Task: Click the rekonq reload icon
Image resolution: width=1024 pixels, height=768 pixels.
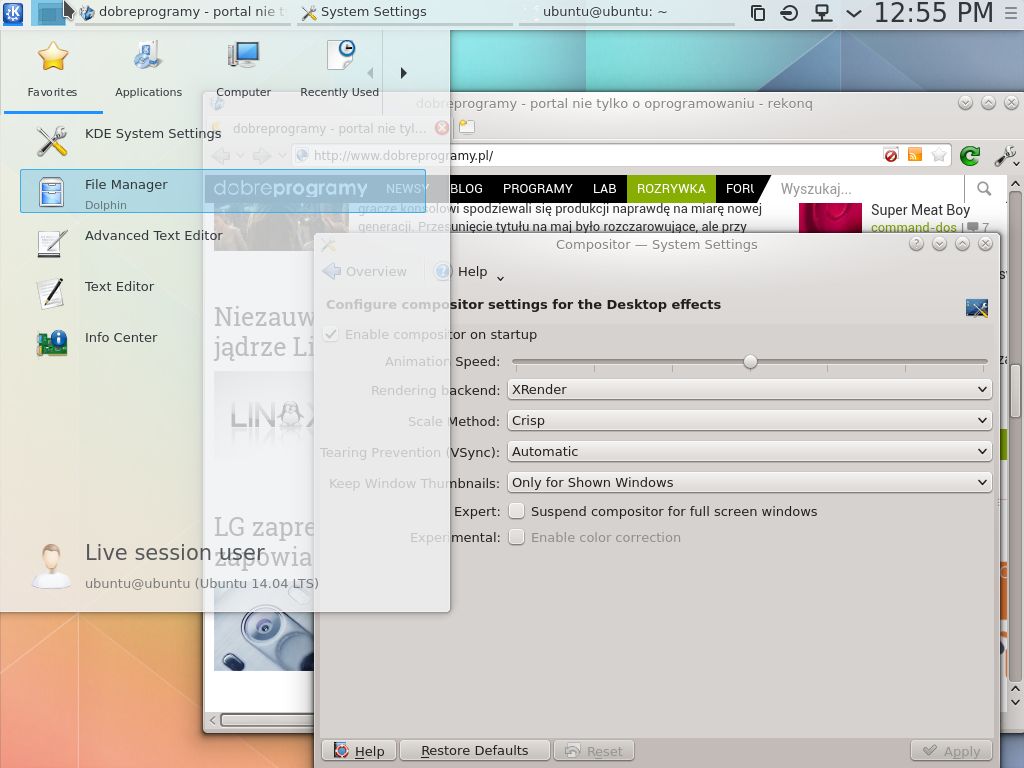Action: coord(970,155)
